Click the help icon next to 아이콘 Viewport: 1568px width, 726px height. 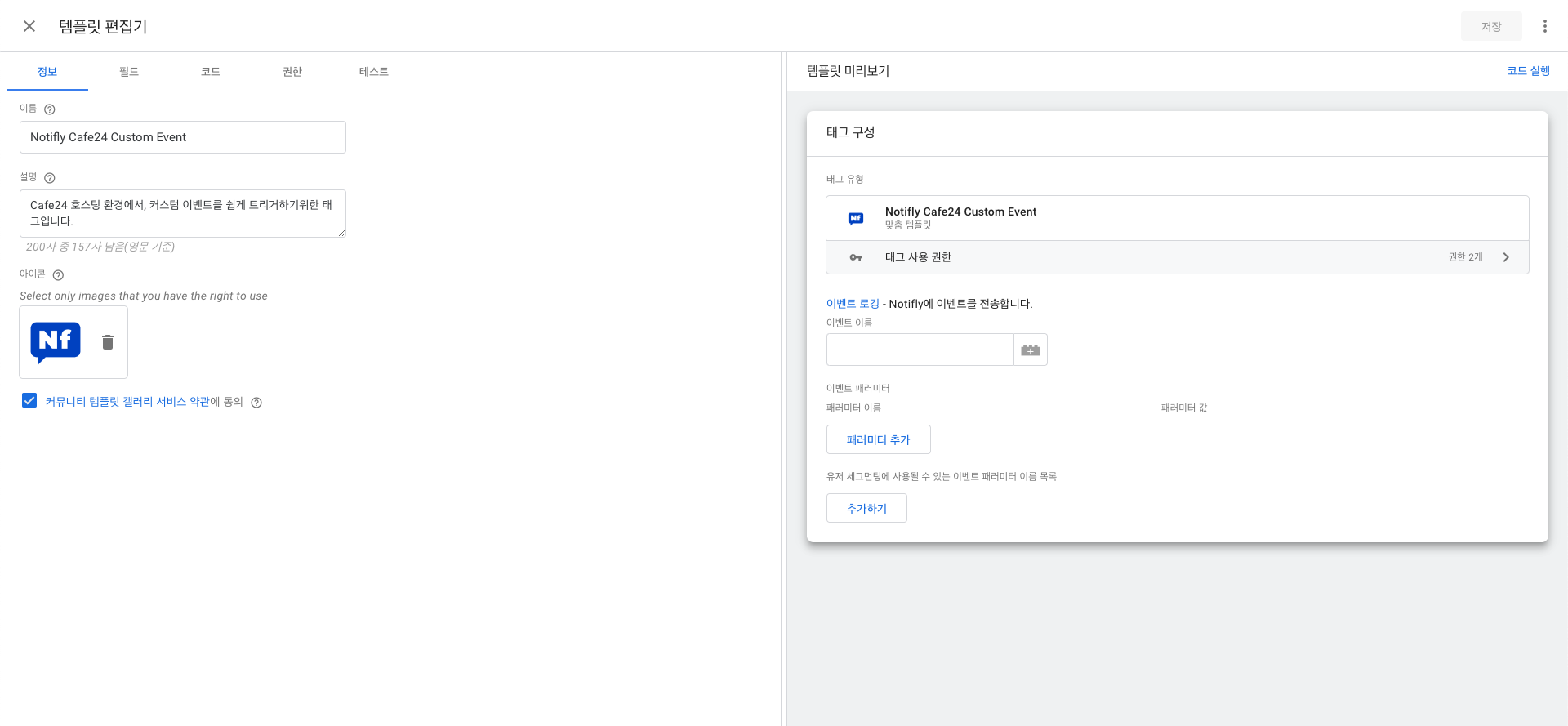click(58, 275)
